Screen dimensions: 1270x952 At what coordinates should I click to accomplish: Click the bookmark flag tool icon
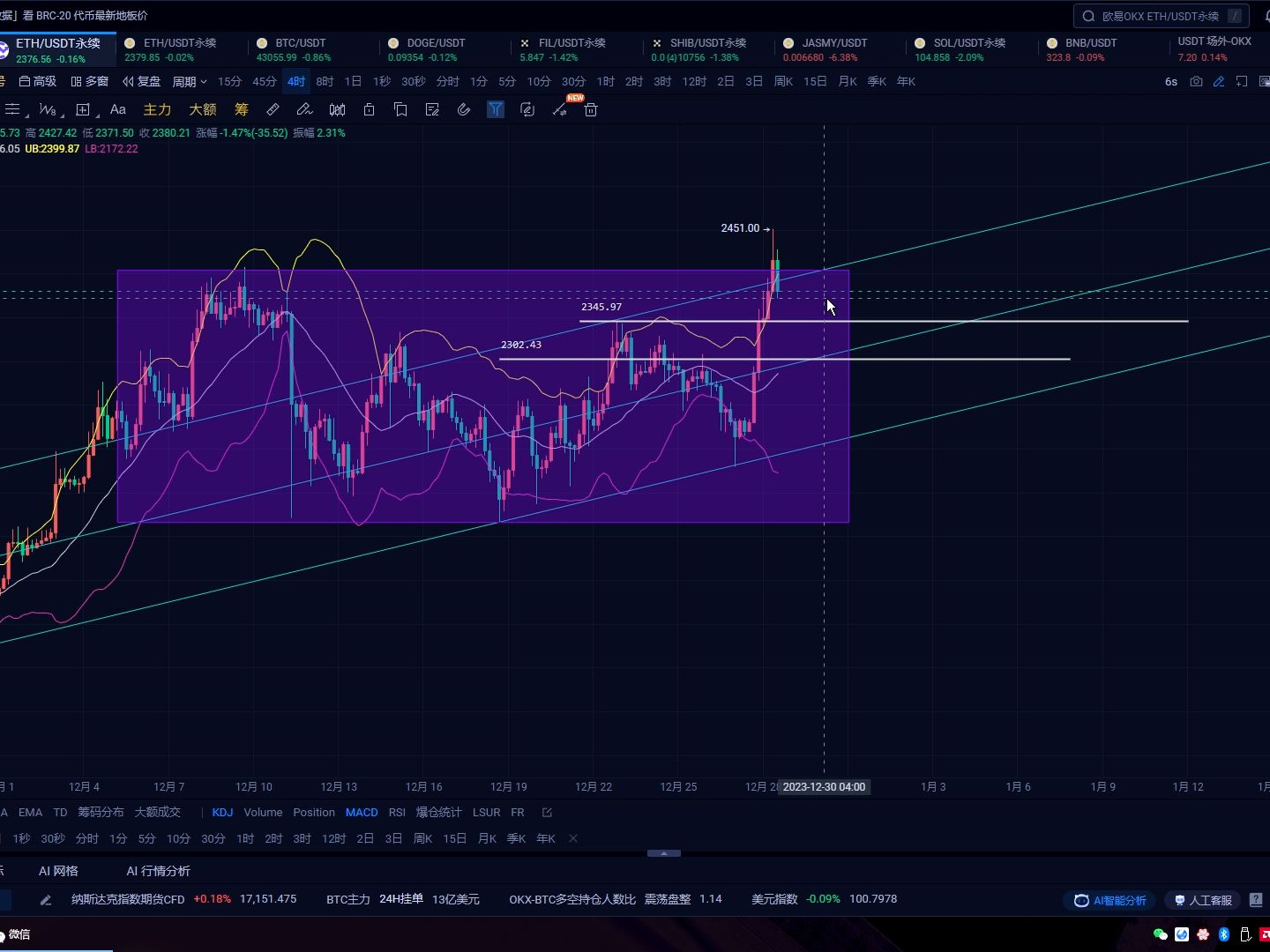click(400, 109)
